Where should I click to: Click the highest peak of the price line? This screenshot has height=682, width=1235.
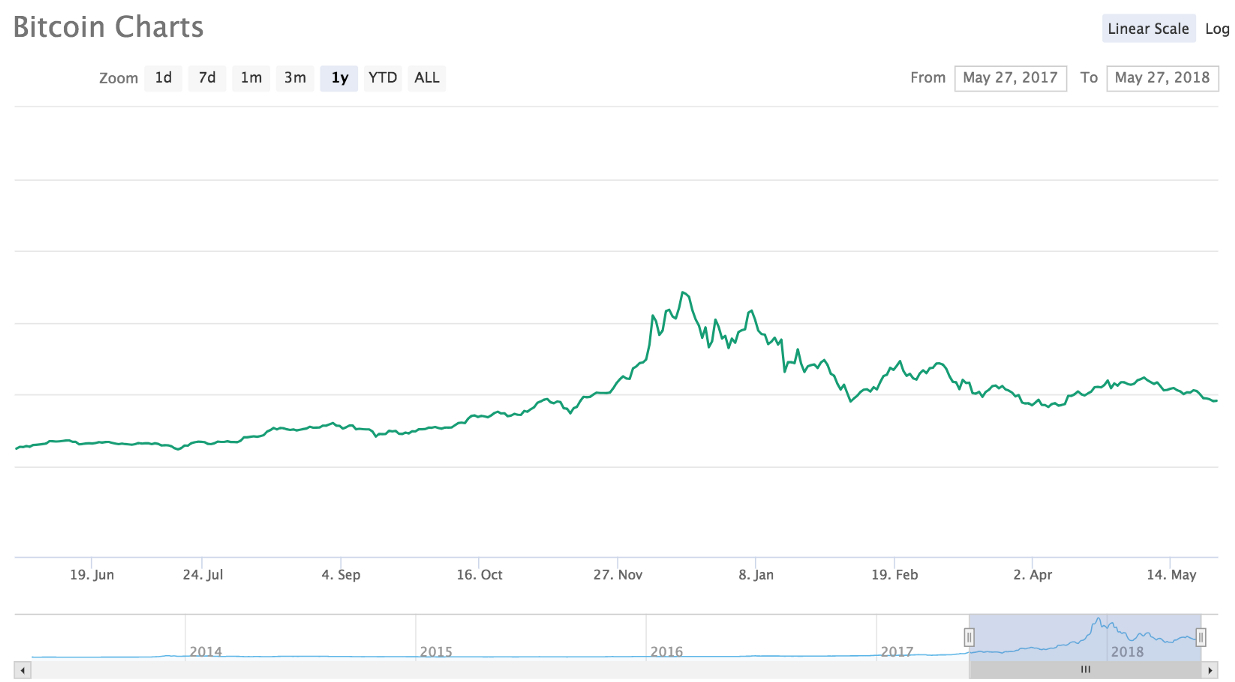pyautogui.click(x=683, y=292)
